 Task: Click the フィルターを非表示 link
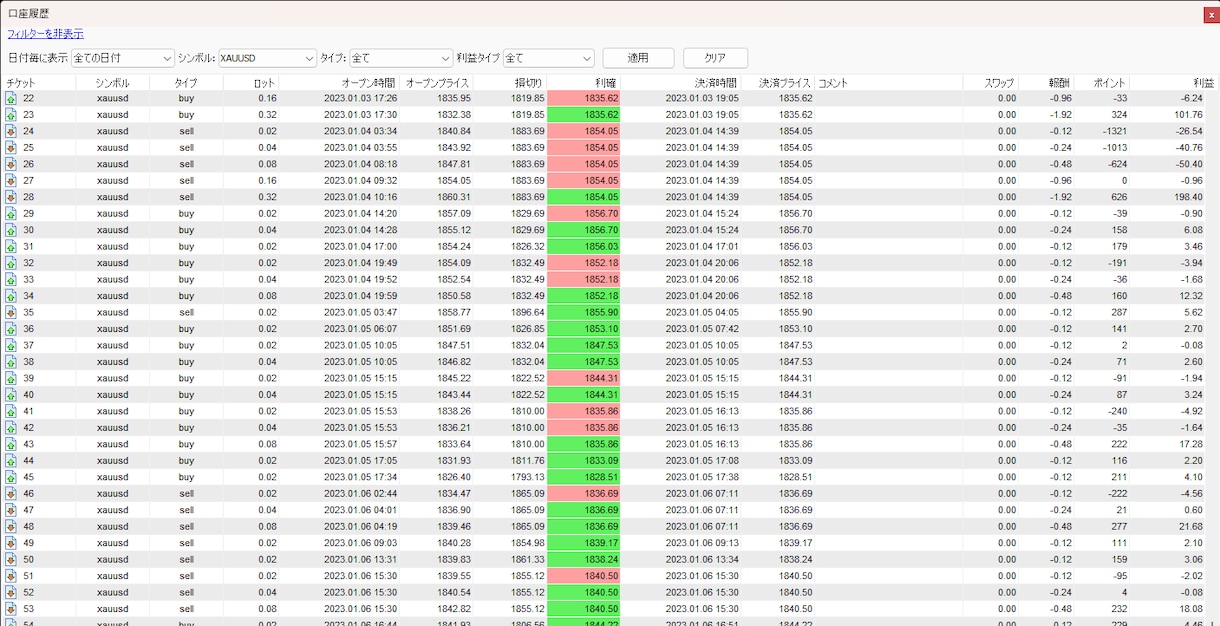(45, 34)
